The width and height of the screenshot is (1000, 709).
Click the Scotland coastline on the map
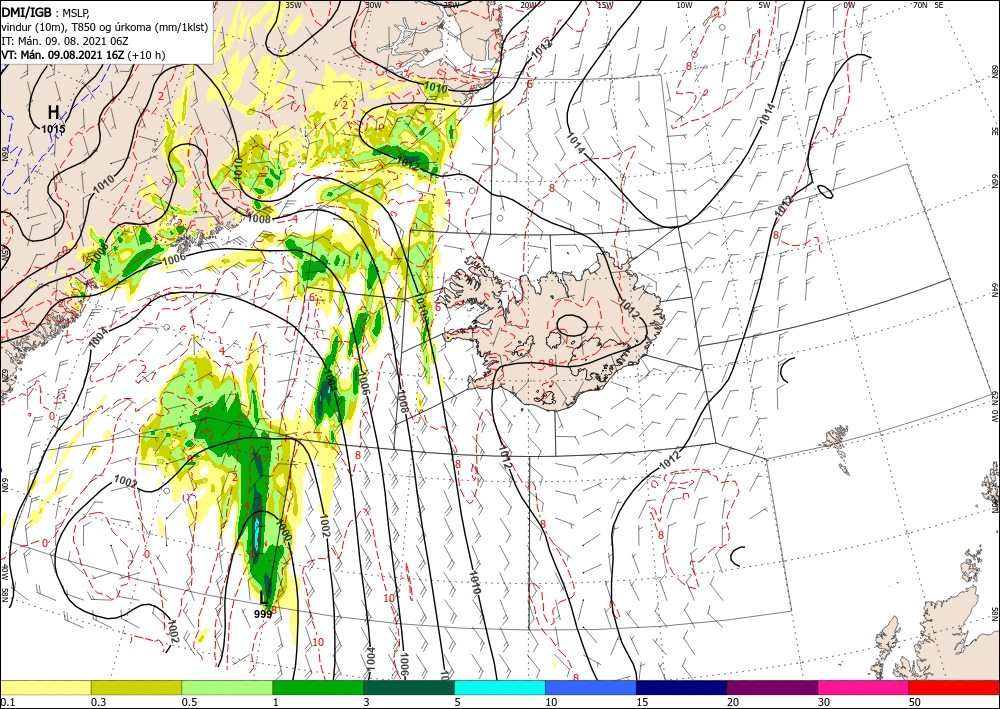click(x=938, y=631)
